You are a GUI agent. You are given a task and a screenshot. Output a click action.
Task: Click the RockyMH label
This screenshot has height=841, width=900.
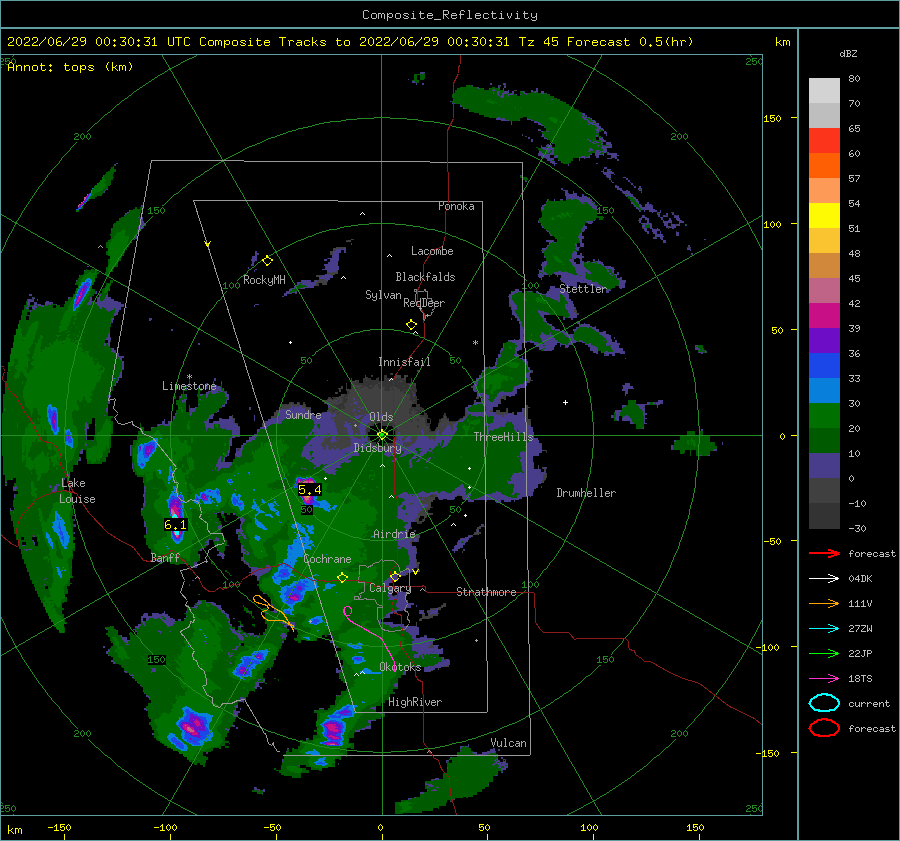click(264, 280)
